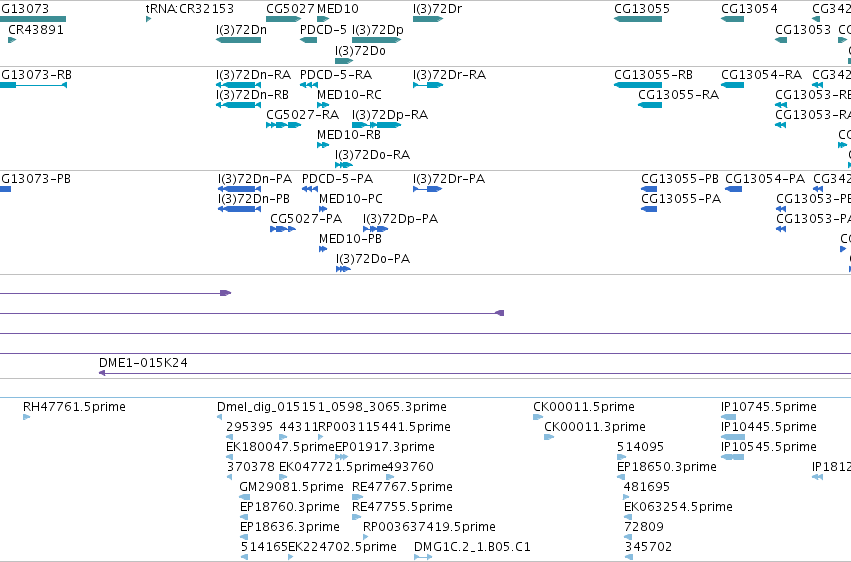Select the l(3)72Do-PA protein label
Screen dimensions: 851x562
point(373,259)
